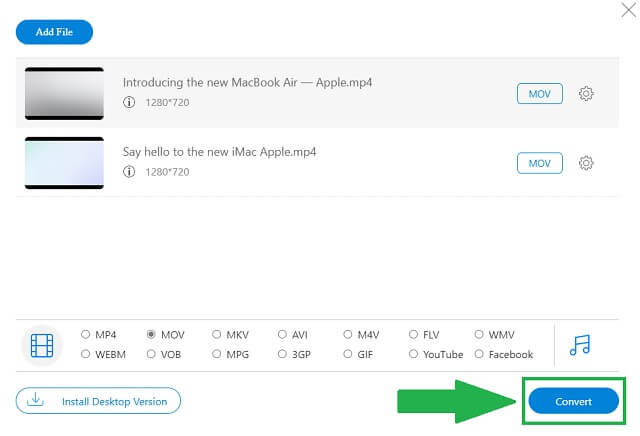
Task: Click the download icon in Install Desktop Version
Action: point(36,399)
